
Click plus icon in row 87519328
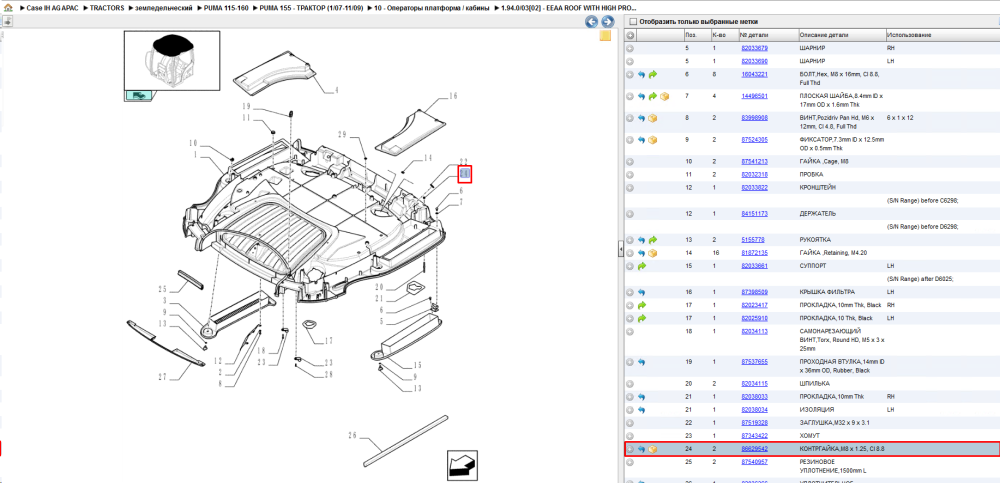point(630,423)
